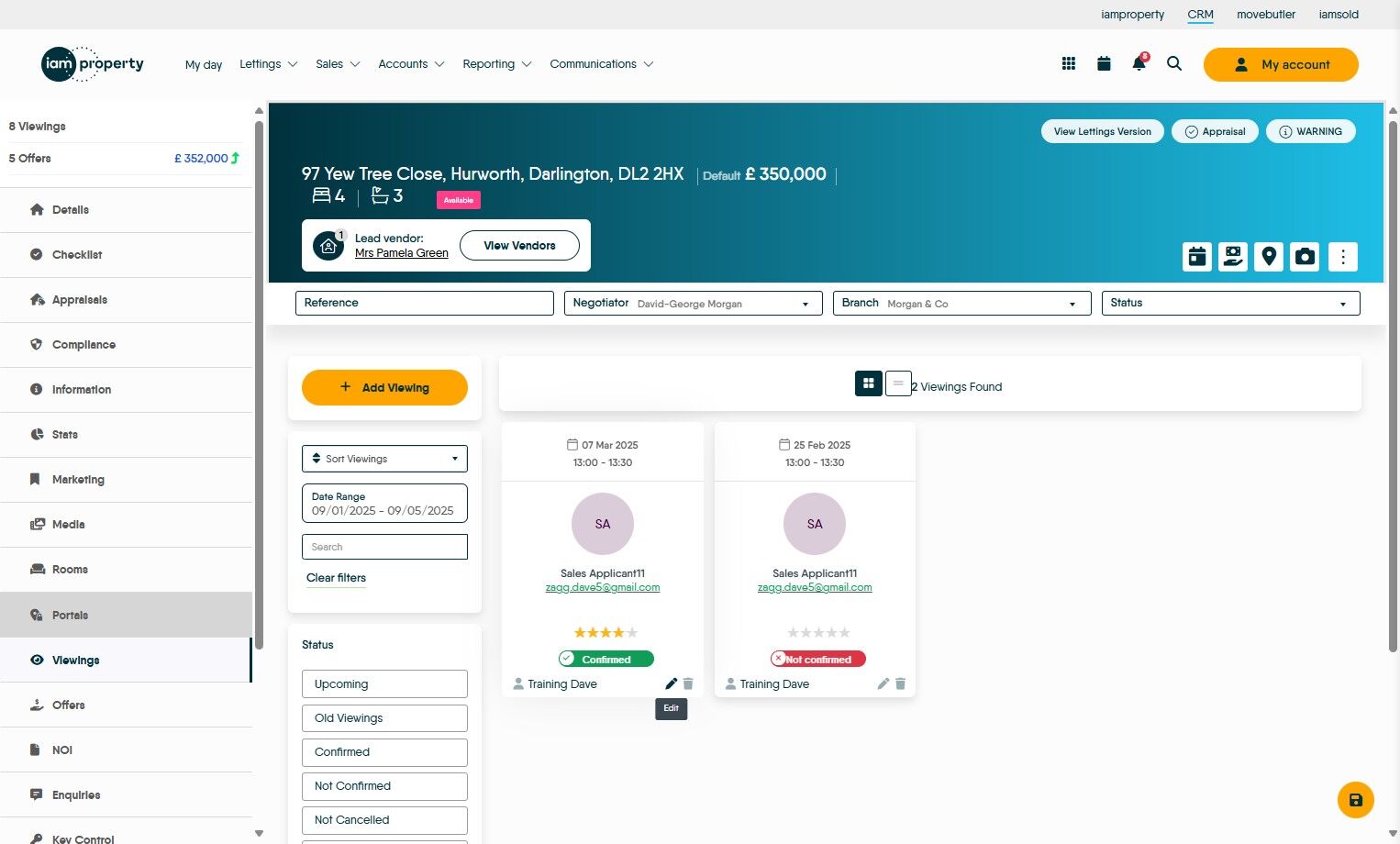This screenshot has width=1400, height=844.
Task: Open the calendar icon in property header
Action: (x=1197, y=257)
